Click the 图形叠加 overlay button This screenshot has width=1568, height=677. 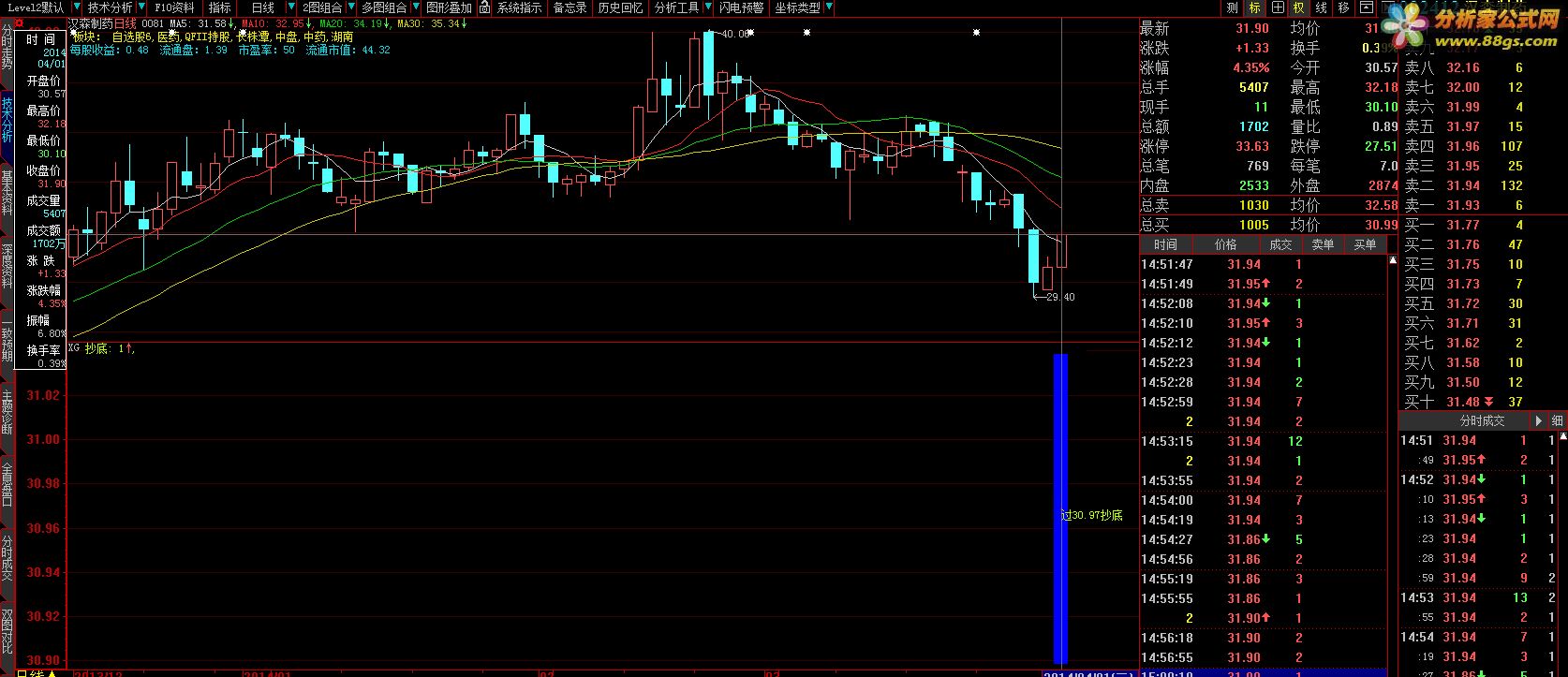pos(449,7)
